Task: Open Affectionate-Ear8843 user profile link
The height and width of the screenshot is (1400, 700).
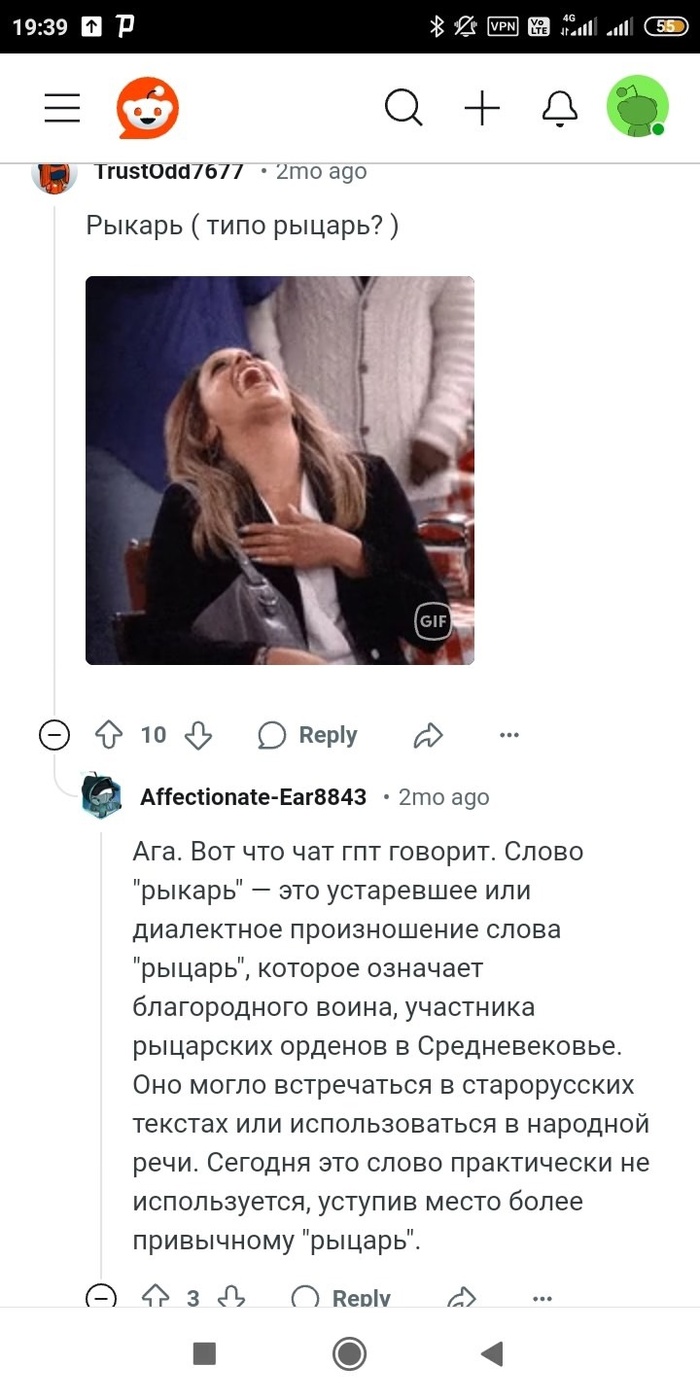Action: 253,797
